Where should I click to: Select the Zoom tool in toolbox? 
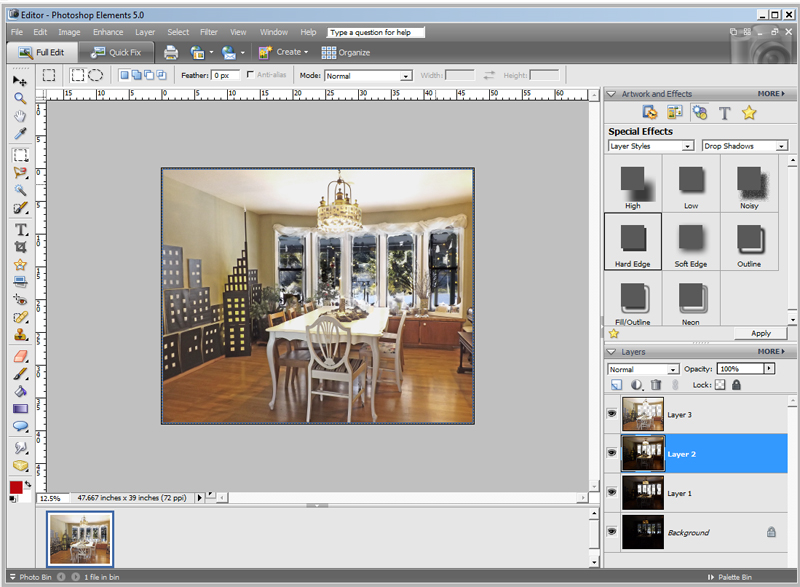click(20, 98)
